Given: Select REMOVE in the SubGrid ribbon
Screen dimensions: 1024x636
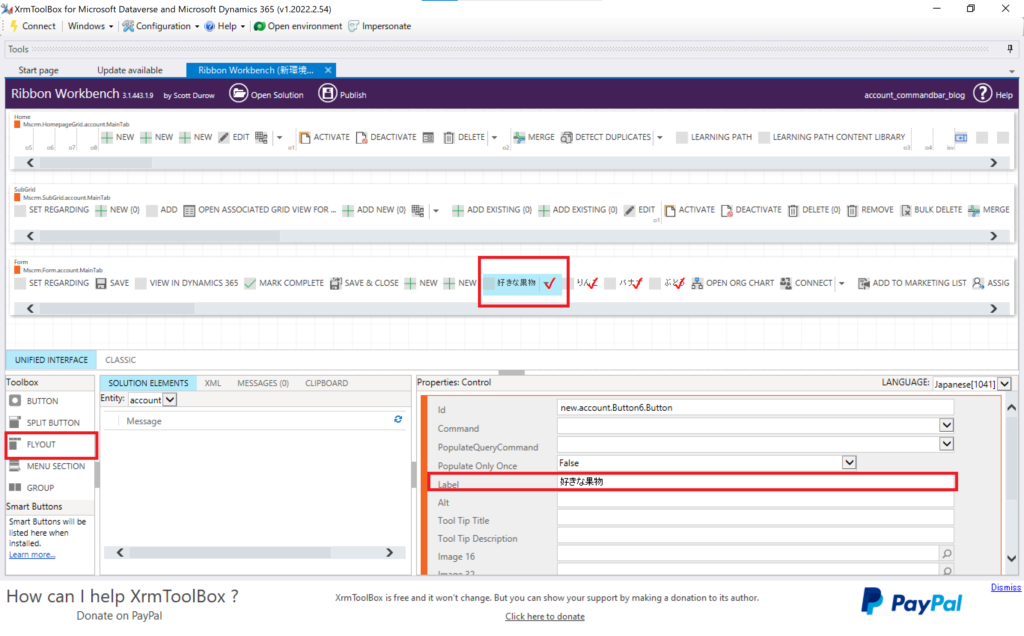Looking at the screenshot, I should [x=870, y=210].
